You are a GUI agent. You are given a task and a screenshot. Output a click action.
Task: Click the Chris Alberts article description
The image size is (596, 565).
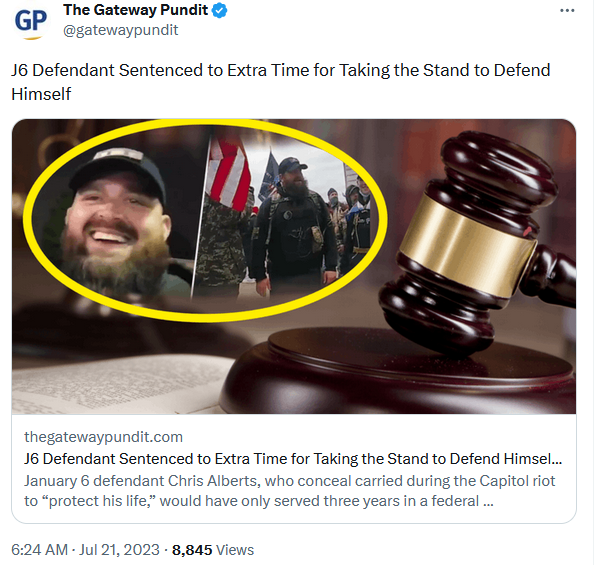[290, 491]
